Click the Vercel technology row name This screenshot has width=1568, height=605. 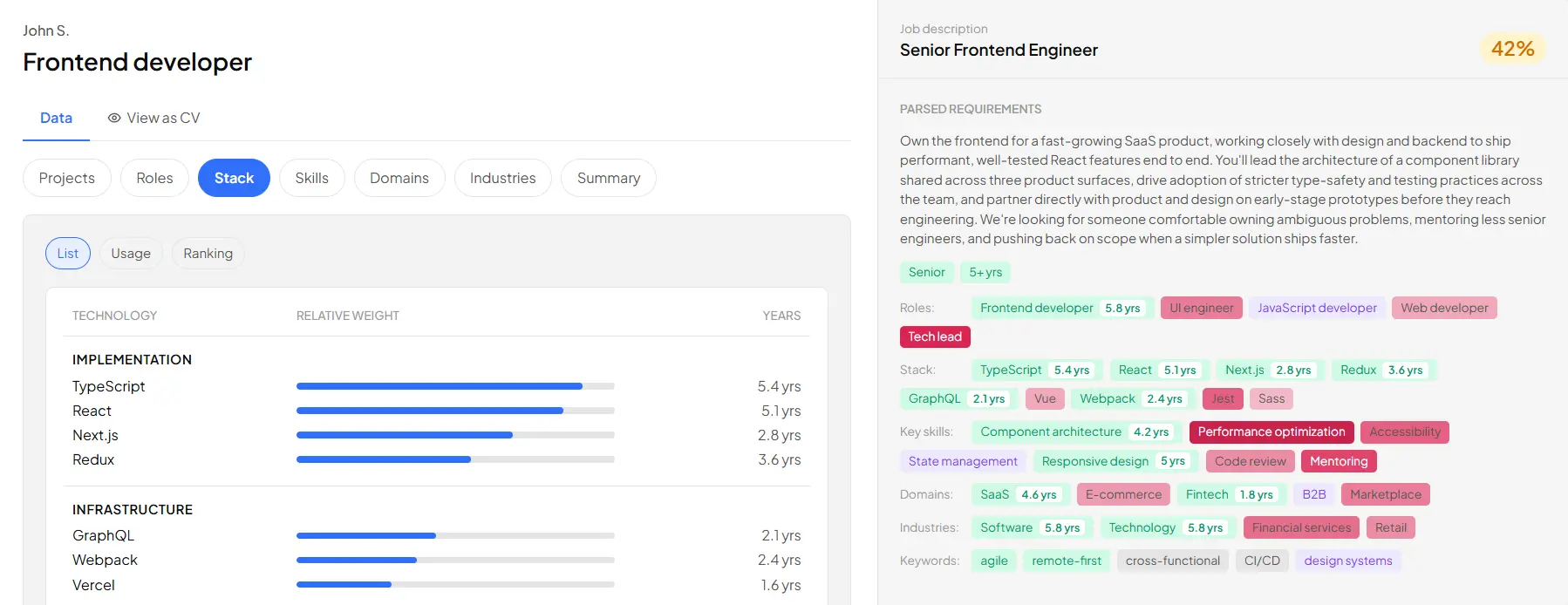click(x=93, y=585)
